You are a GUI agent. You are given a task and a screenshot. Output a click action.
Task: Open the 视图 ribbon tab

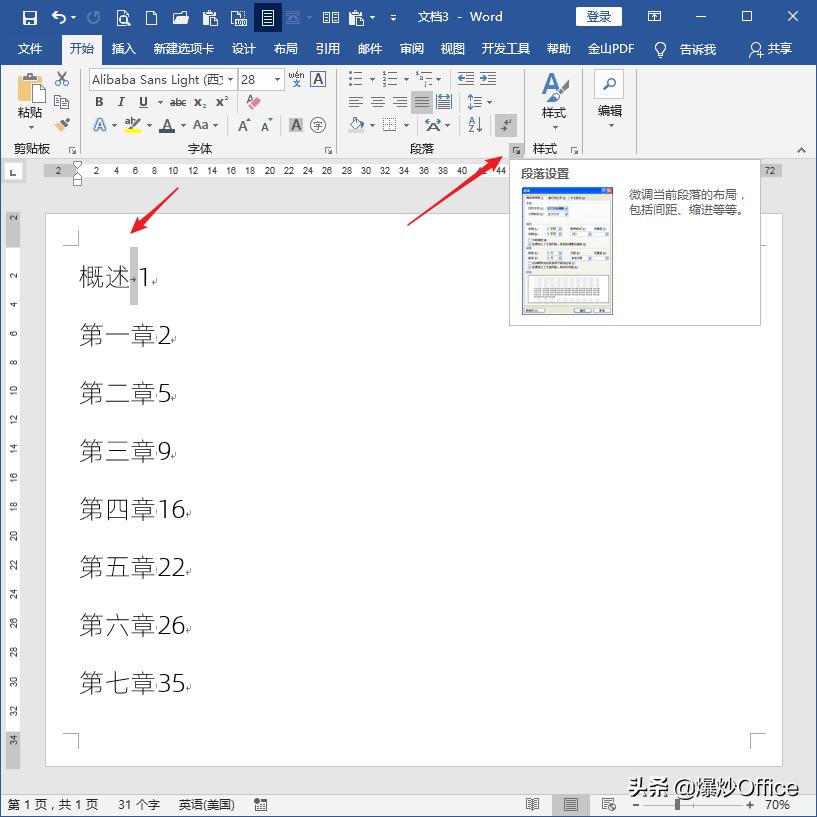tap(452, 48)
